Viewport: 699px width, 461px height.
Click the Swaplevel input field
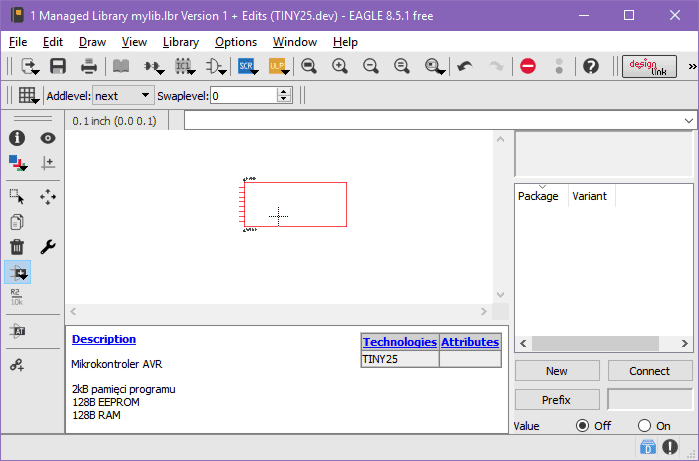tap(243, 95)
